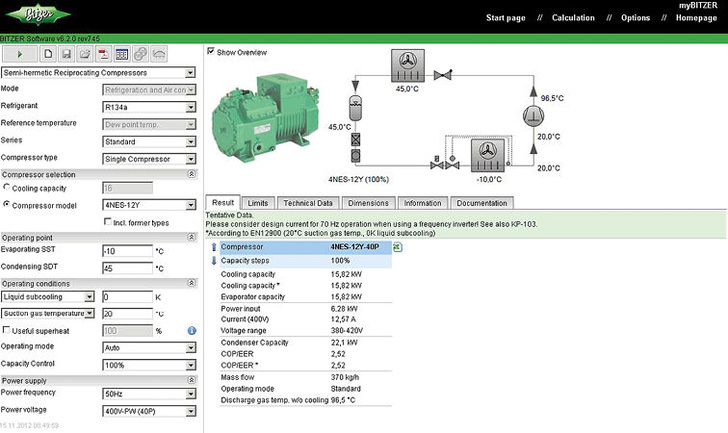Open the Power voltage 400V-PW dropdown
Image resolution: width=728 pixels, height=433 pixels.
click(149, 411)
